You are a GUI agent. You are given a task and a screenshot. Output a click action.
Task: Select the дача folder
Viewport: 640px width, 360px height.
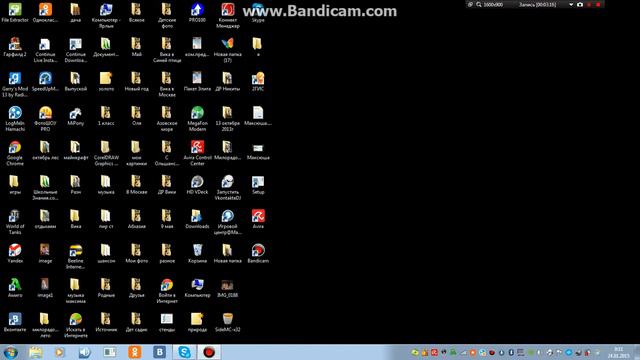pyautogui.click(x=76, y=12)
